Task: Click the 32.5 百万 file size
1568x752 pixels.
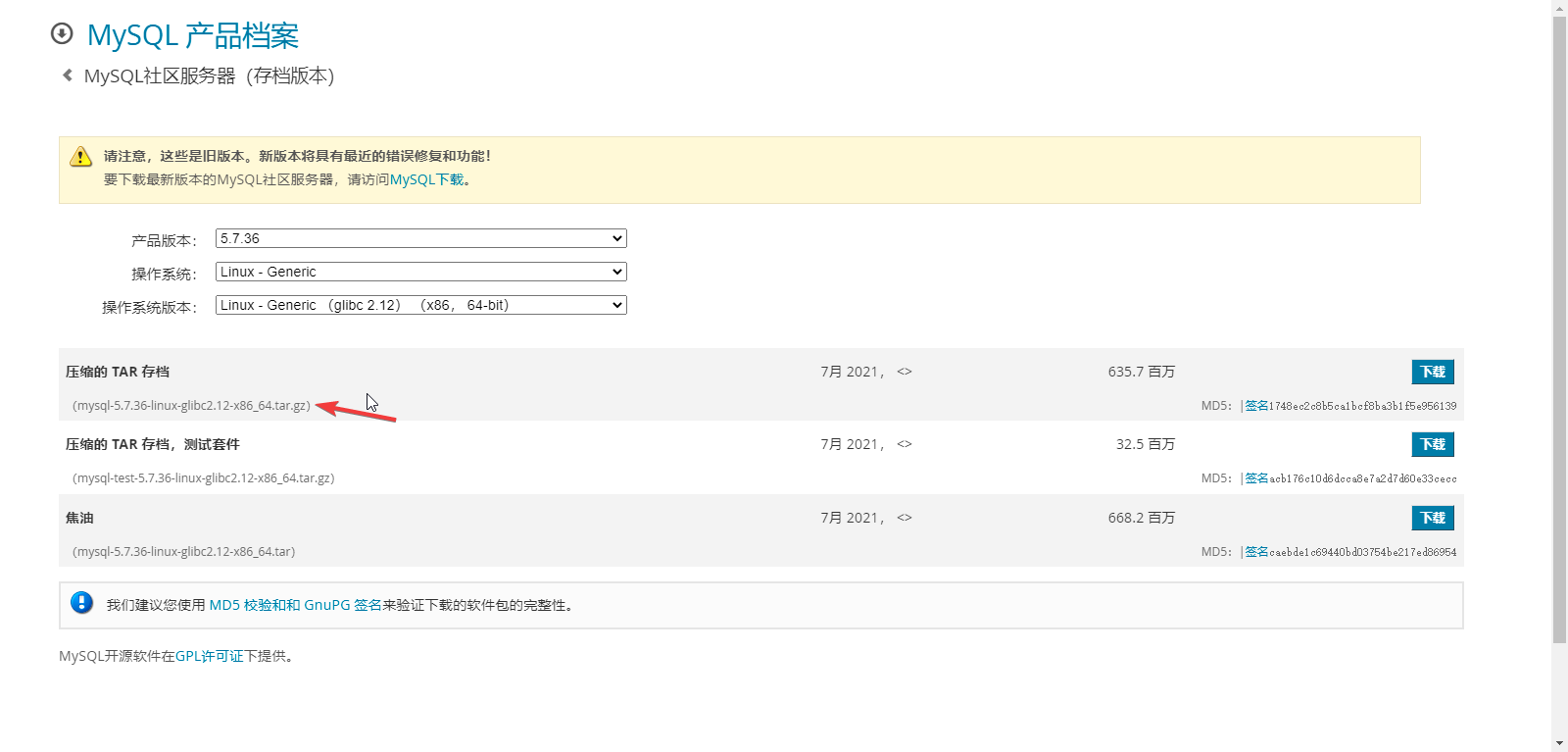Action: (1146, 444)
